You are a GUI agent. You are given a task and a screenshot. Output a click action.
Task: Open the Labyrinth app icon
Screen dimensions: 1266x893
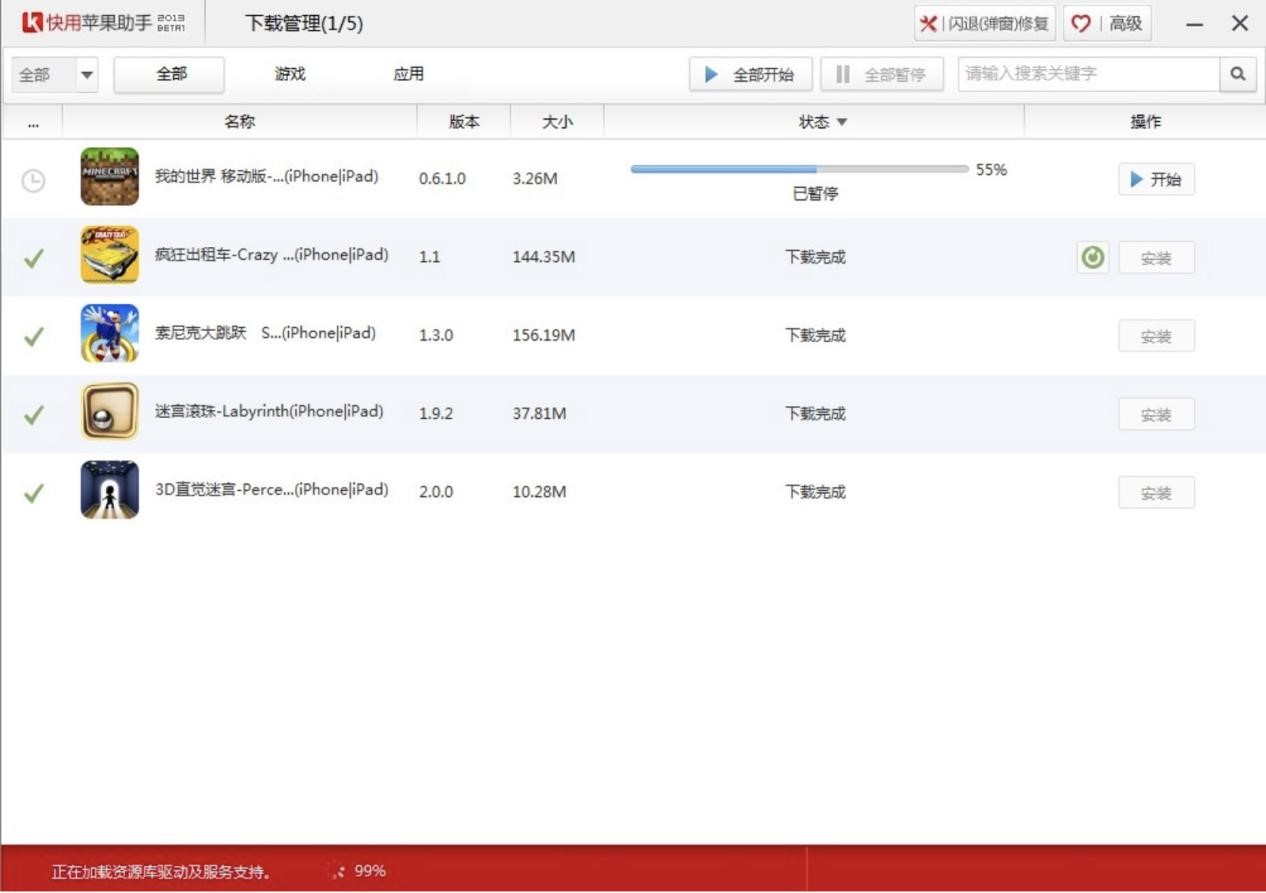(110, 411)
